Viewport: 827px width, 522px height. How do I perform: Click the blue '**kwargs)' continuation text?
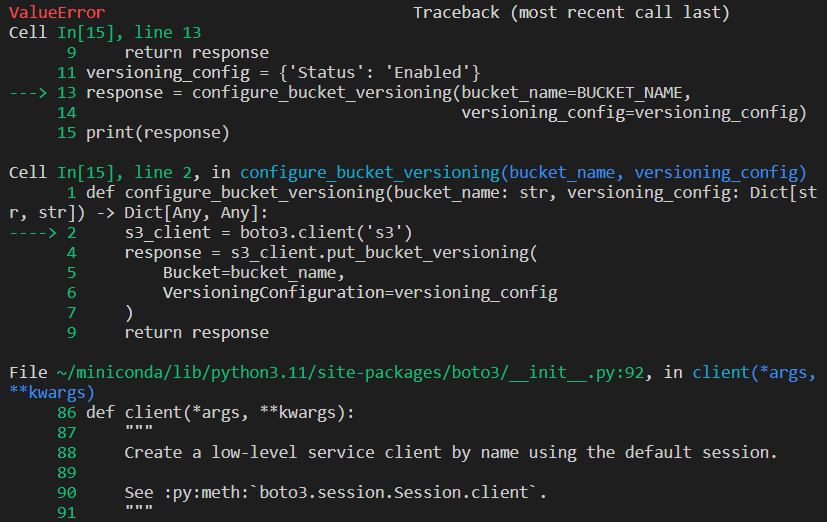[x=52, y=393]
